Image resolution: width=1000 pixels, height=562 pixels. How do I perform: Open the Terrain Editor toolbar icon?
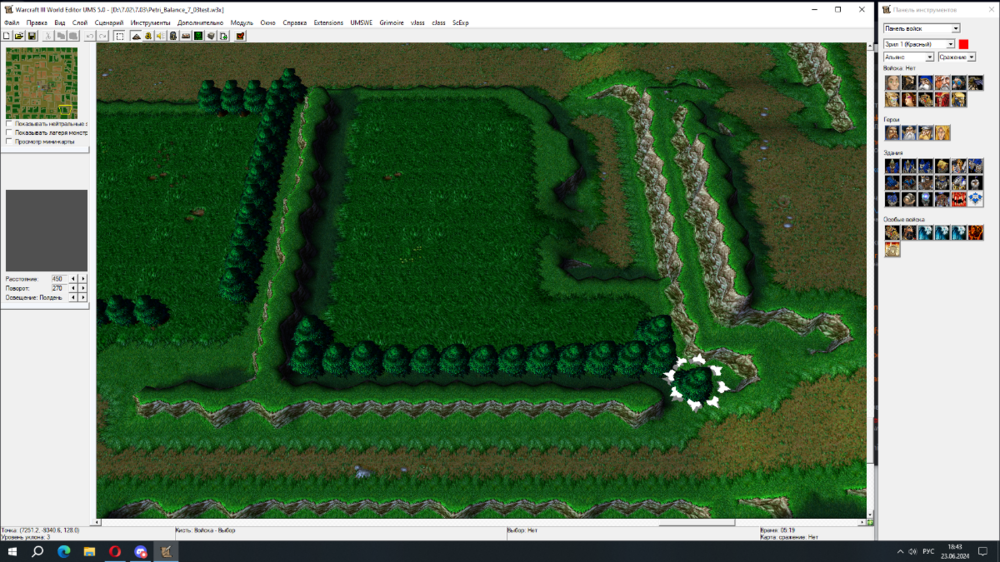click(136, 36)
